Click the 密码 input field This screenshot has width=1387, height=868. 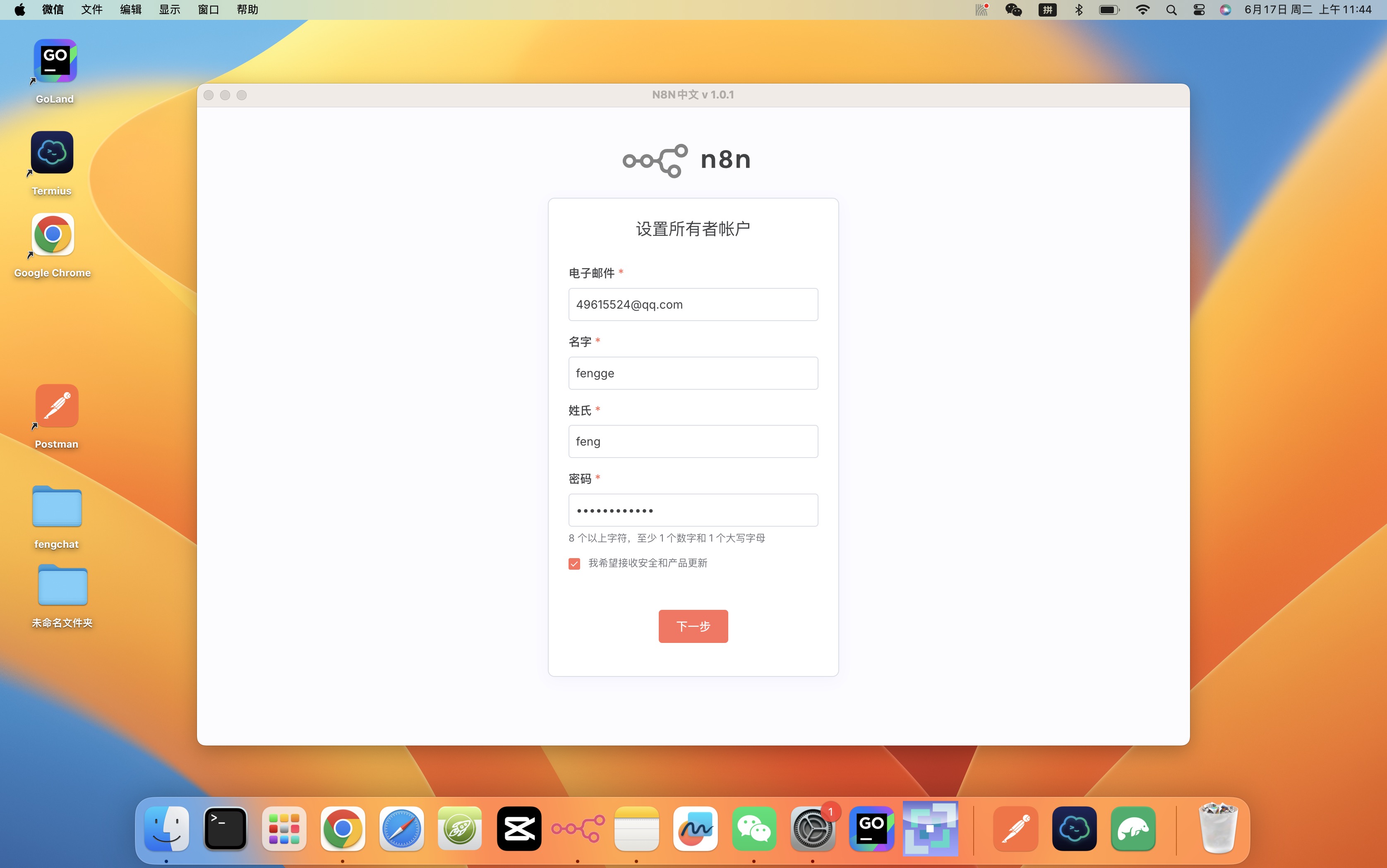[x=693, y=510]
